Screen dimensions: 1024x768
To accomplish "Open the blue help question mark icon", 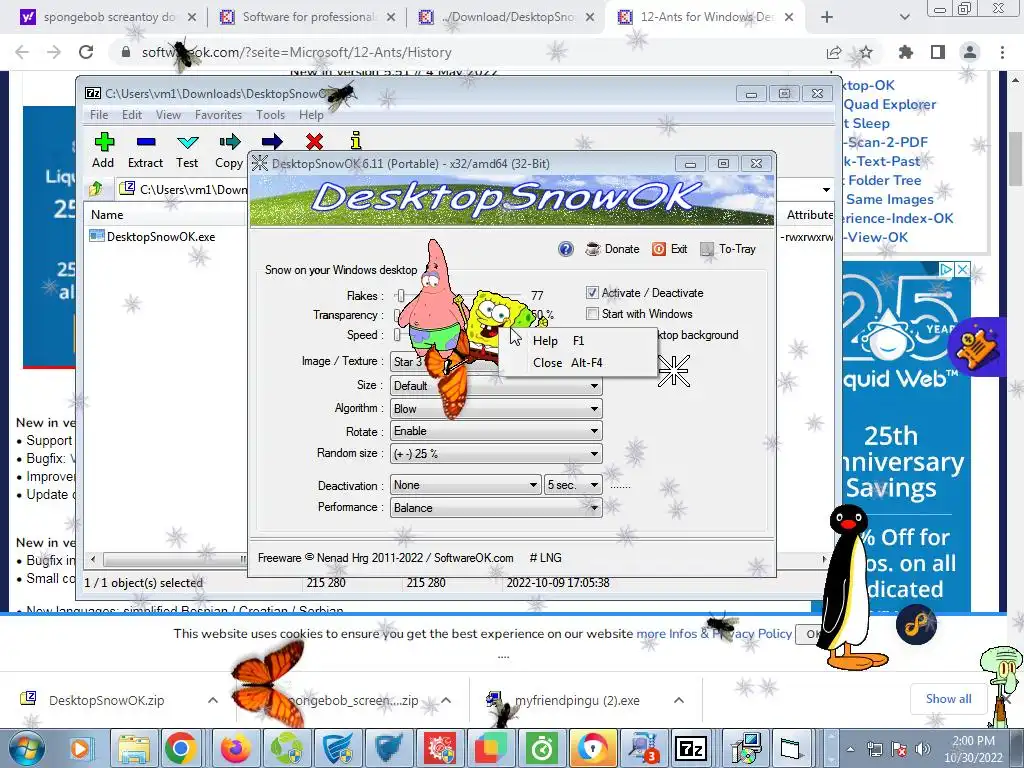I will (566, 249).
